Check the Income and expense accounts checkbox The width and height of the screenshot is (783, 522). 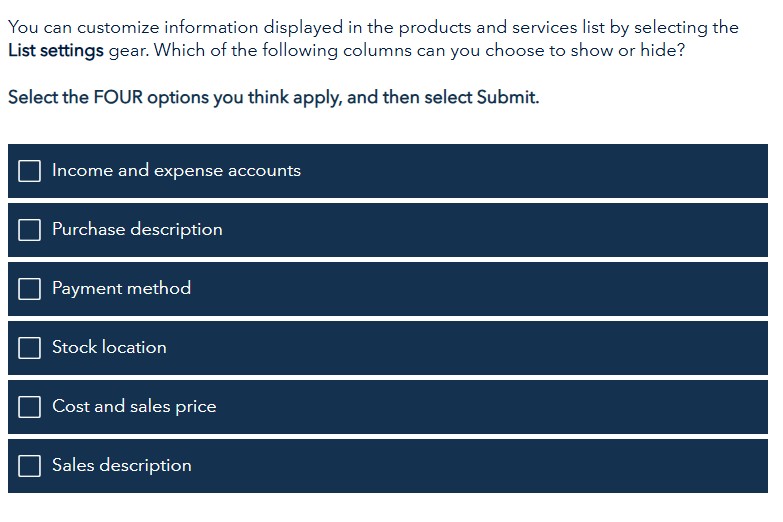click(x=29, y=171)
